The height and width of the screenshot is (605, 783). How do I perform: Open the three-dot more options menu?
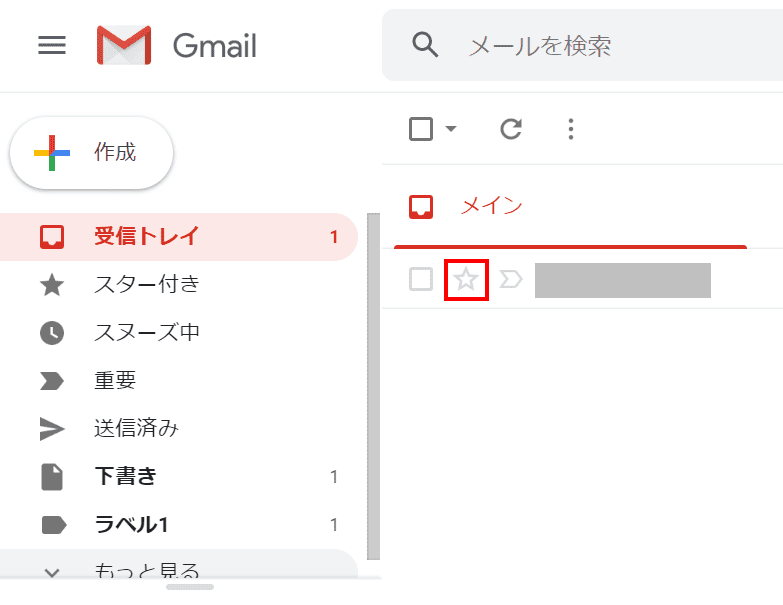click(x=571, y=129)
